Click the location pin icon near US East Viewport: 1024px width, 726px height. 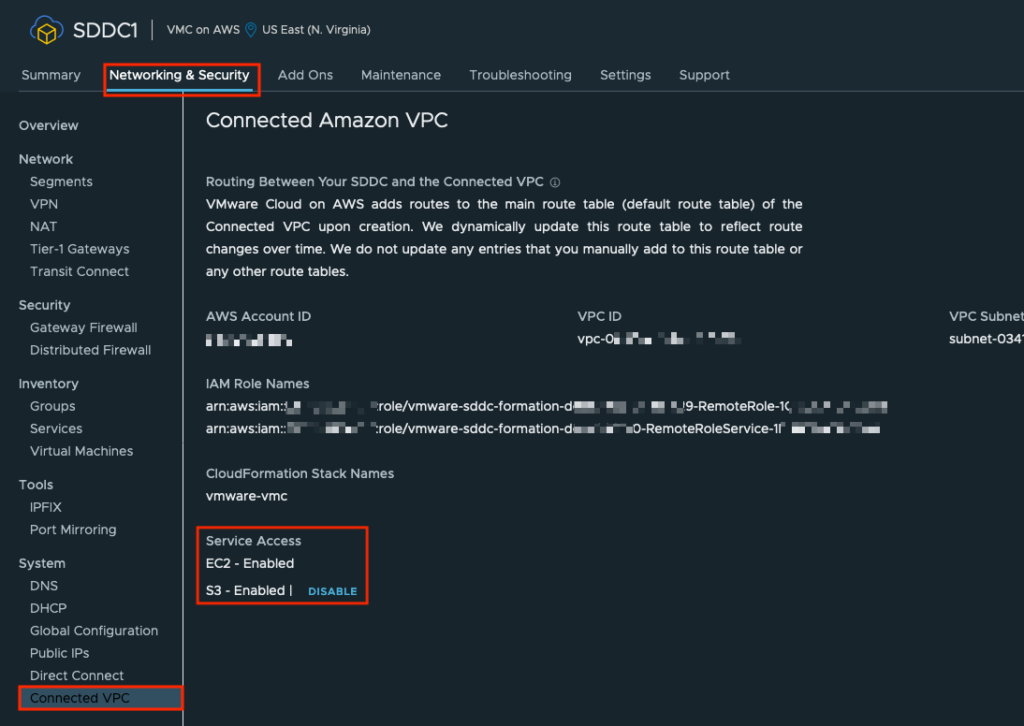(251, 30)
